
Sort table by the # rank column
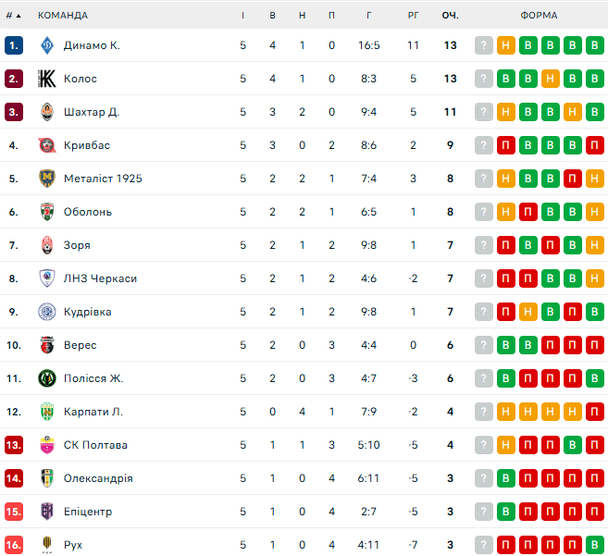[x=13, y=15]
